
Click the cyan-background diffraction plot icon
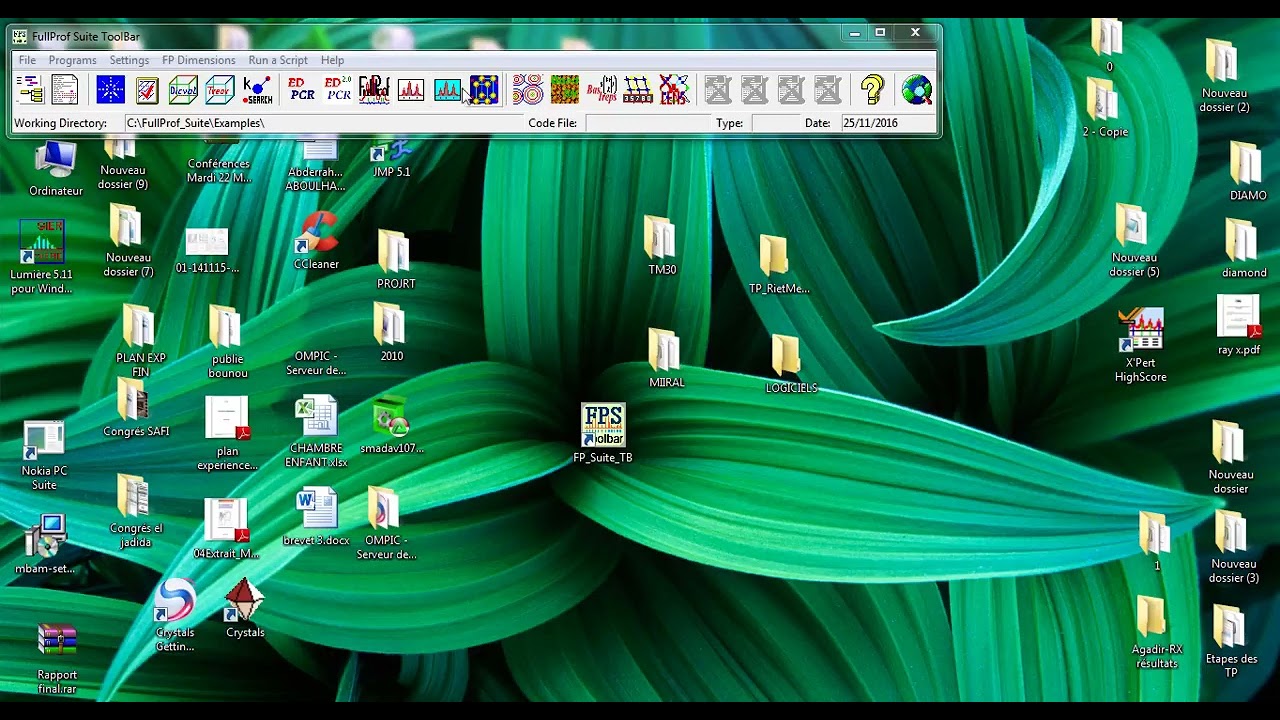[x=447, y=90]
